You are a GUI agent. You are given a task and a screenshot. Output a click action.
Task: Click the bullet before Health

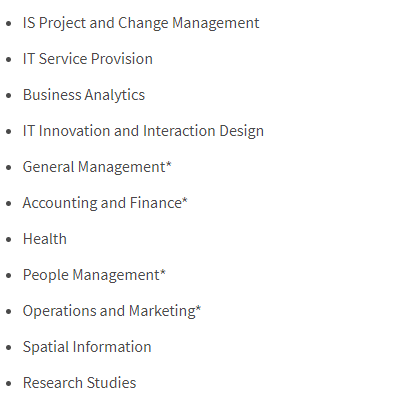9,239
